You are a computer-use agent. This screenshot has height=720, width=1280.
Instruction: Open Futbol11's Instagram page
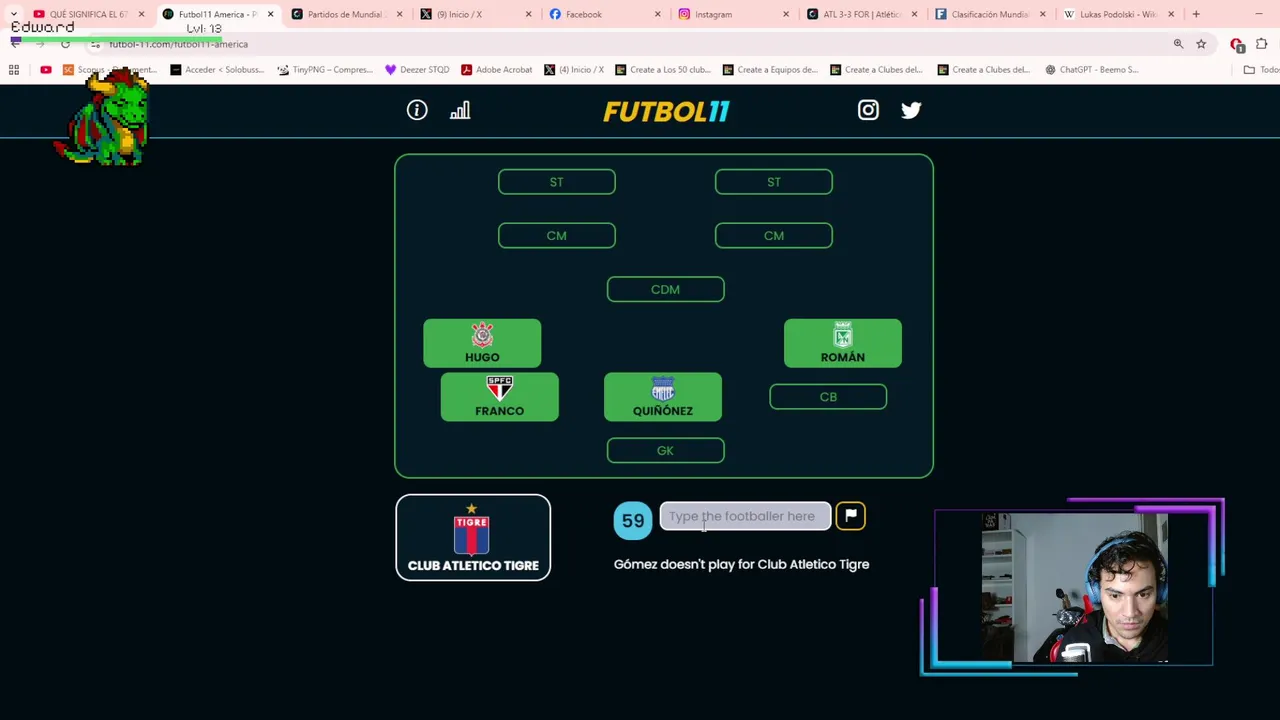[x=868, y=110]
